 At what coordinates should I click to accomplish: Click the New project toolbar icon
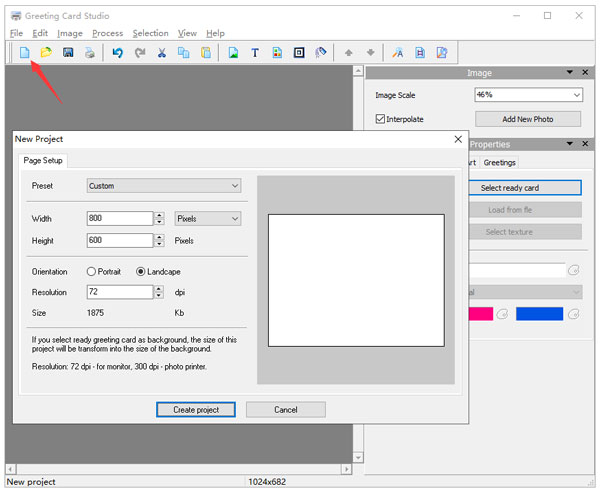pyautogui.click(x=25, y=53)
